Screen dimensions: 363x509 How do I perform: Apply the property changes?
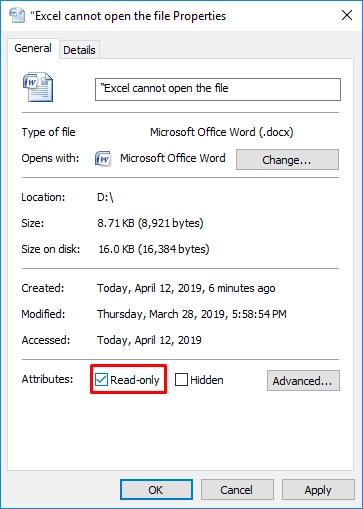click(318, 490)
